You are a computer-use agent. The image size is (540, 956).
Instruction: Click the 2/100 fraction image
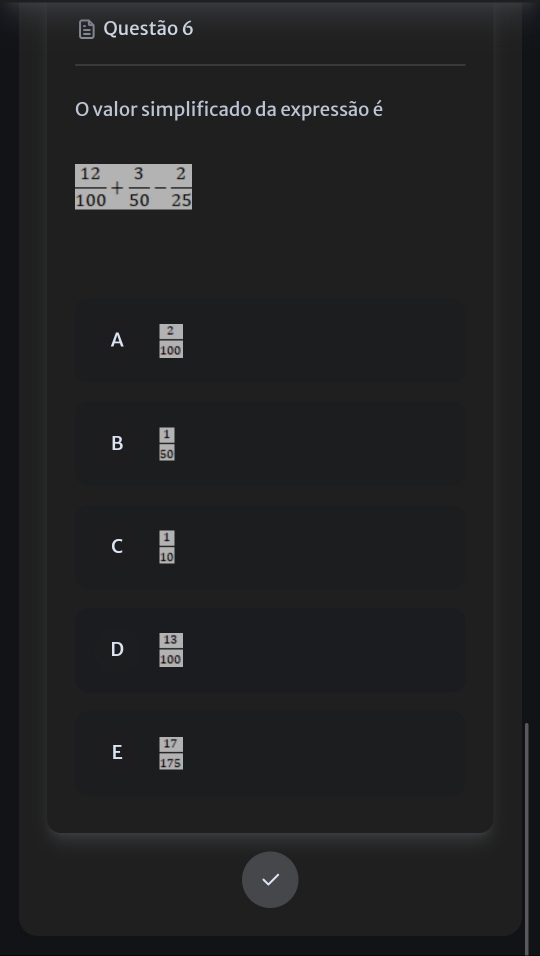pyautogui.click(x=171, y=341)
